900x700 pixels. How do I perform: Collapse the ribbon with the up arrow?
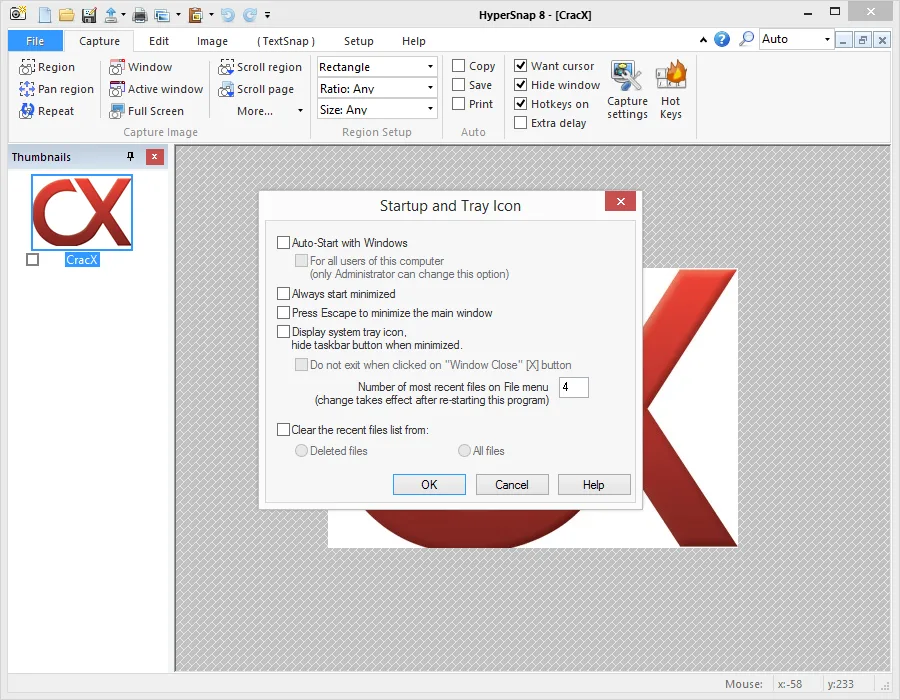703,40
